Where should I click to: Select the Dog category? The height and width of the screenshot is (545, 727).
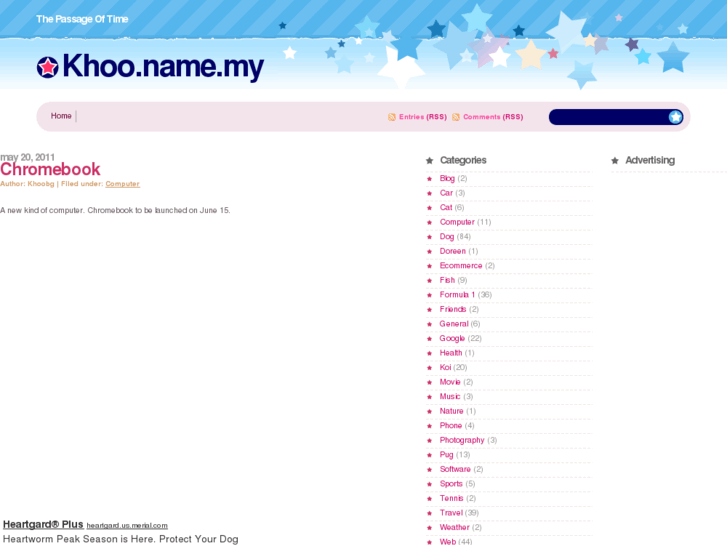point(446,237)
